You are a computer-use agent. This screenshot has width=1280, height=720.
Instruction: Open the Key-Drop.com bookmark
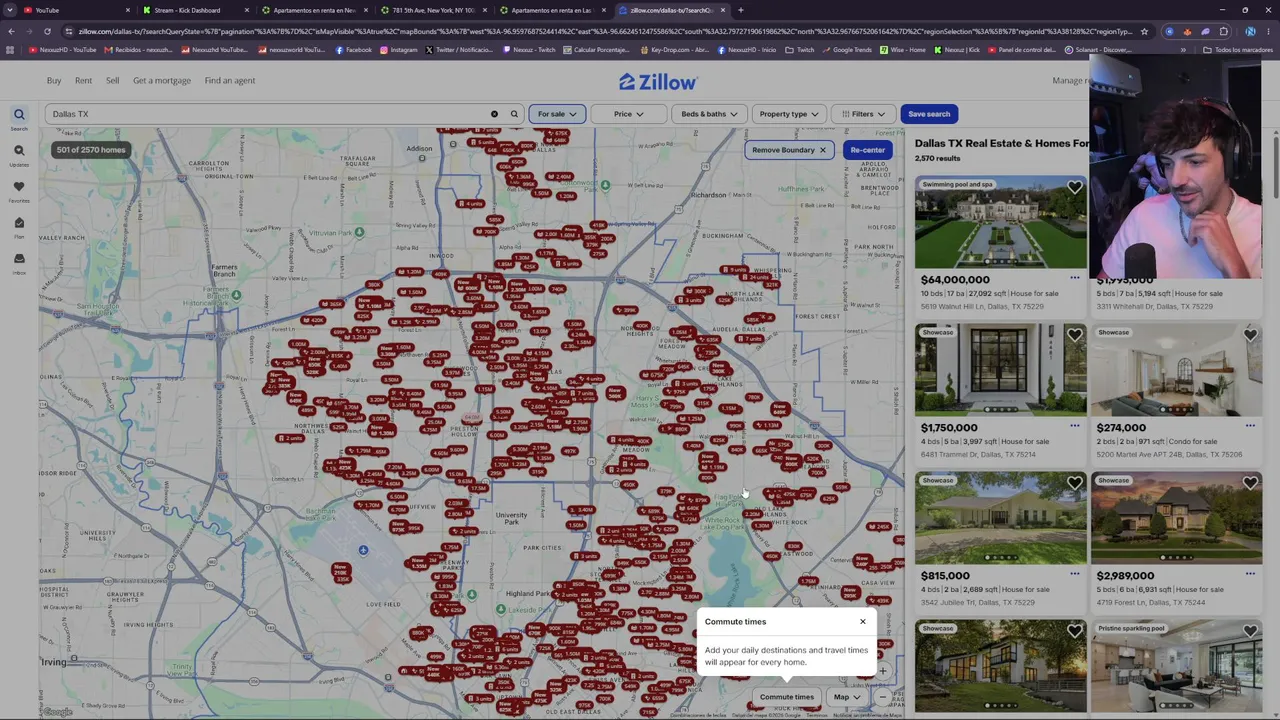[x=674, y=50]
